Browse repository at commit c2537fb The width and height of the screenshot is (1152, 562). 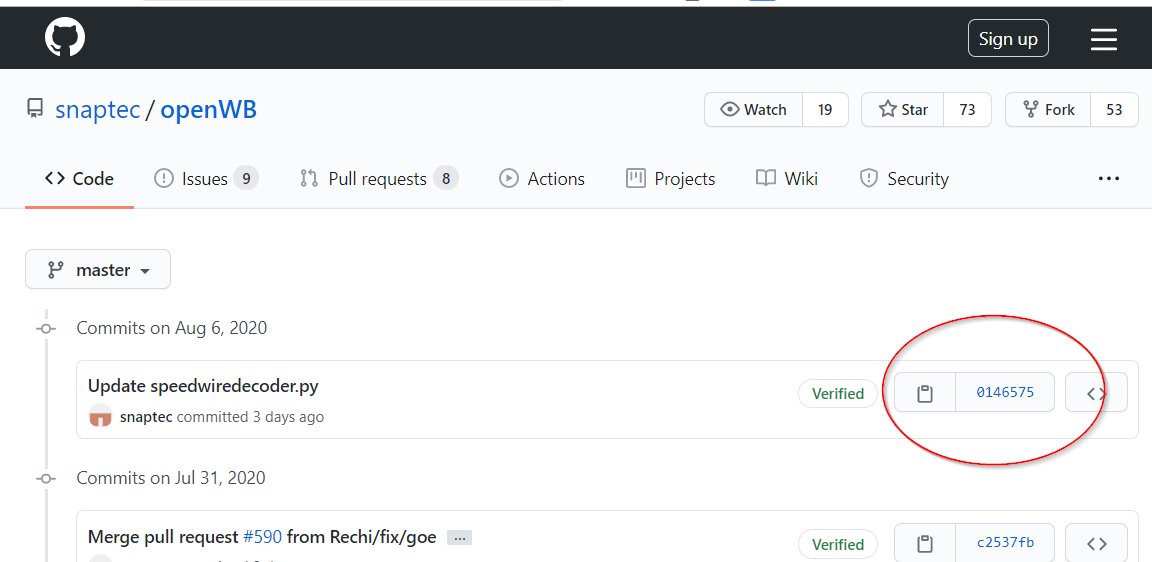(1096, 544)
